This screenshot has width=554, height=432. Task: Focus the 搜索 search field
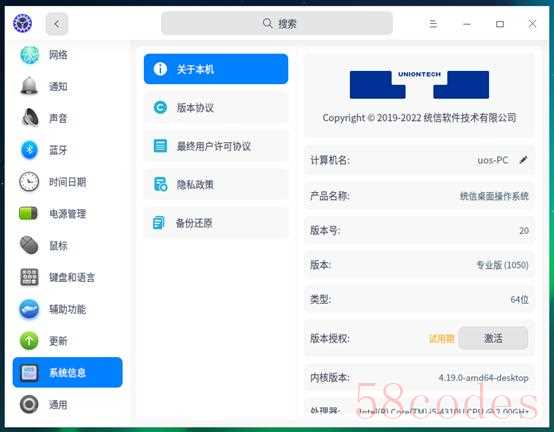pyautogui.click(x=277, y=23)
